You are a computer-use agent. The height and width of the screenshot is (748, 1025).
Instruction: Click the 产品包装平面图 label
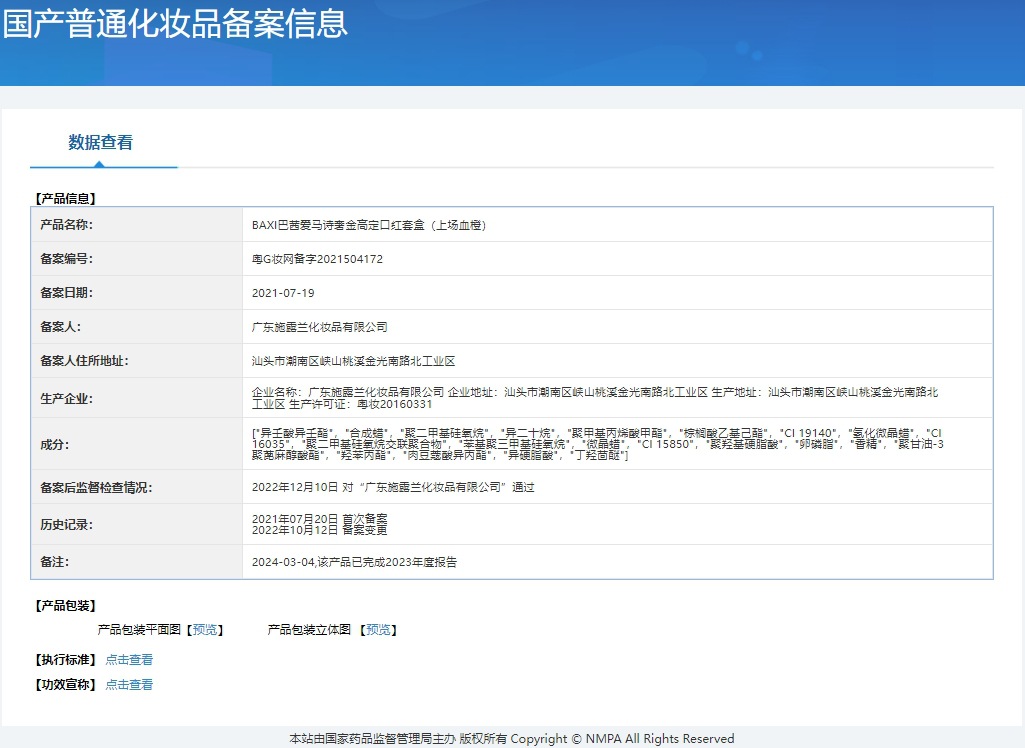coord(139,630)
